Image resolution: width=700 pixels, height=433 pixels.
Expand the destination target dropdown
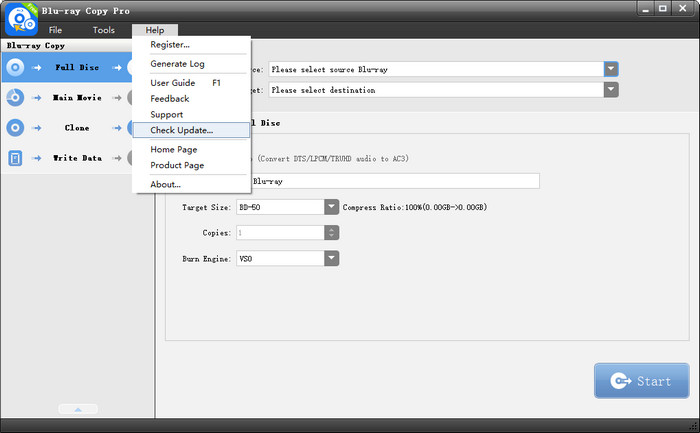(611, 90)
